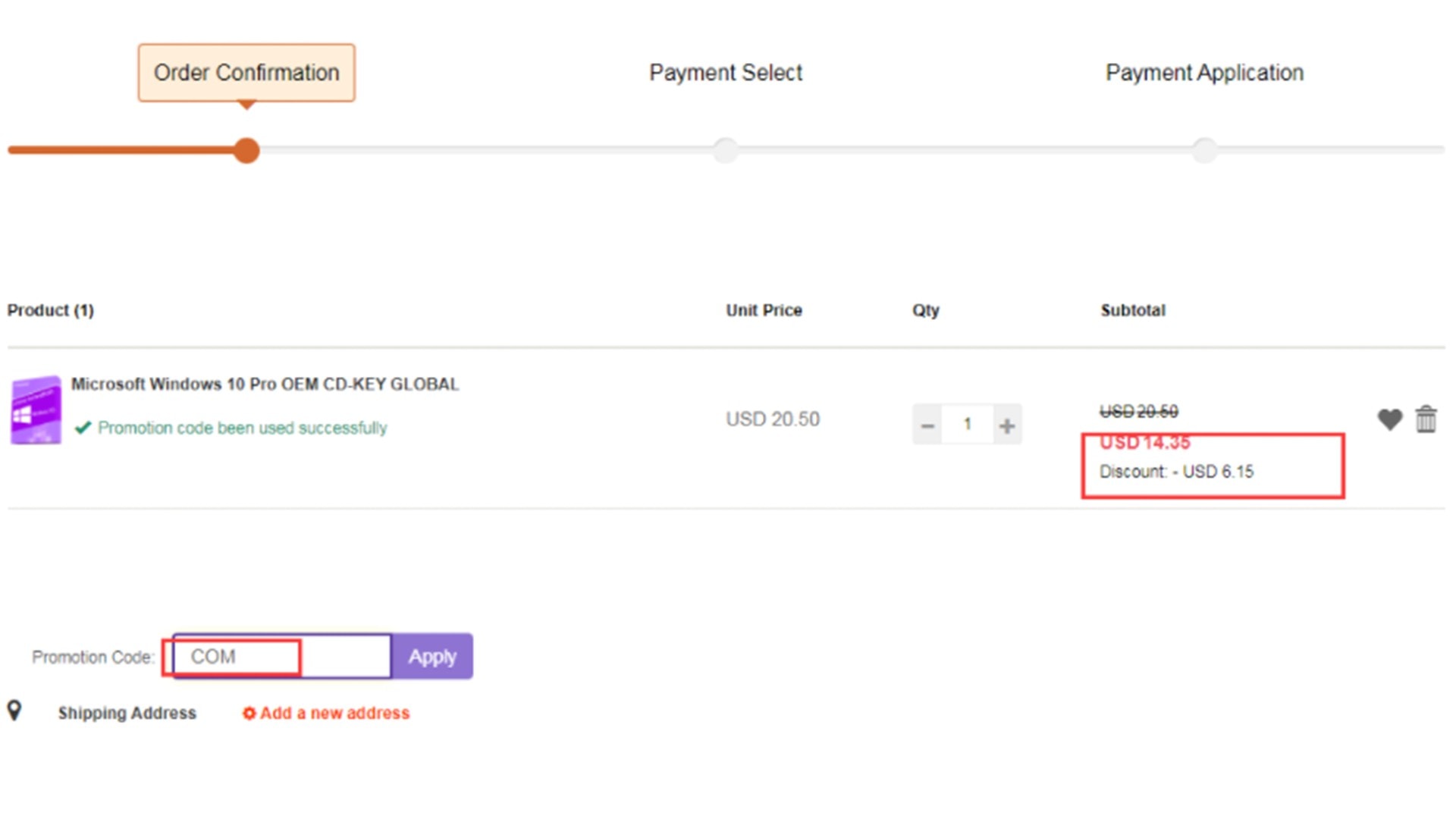
Task: Select the Order Confirmation step tab
Action: point(246,73)
